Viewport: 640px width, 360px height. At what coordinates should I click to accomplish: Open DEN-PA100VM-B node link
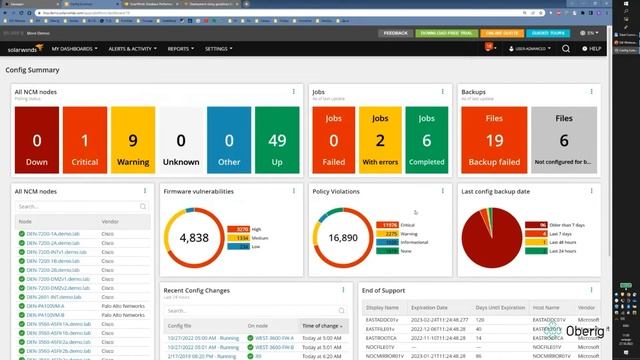(x=45, y=315)
